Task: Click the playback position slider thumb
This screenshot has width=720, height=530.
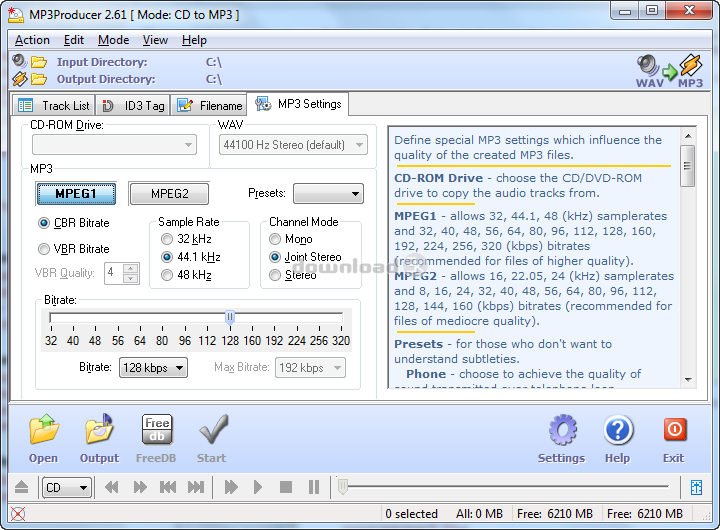Action: click(x=343, y=487)
